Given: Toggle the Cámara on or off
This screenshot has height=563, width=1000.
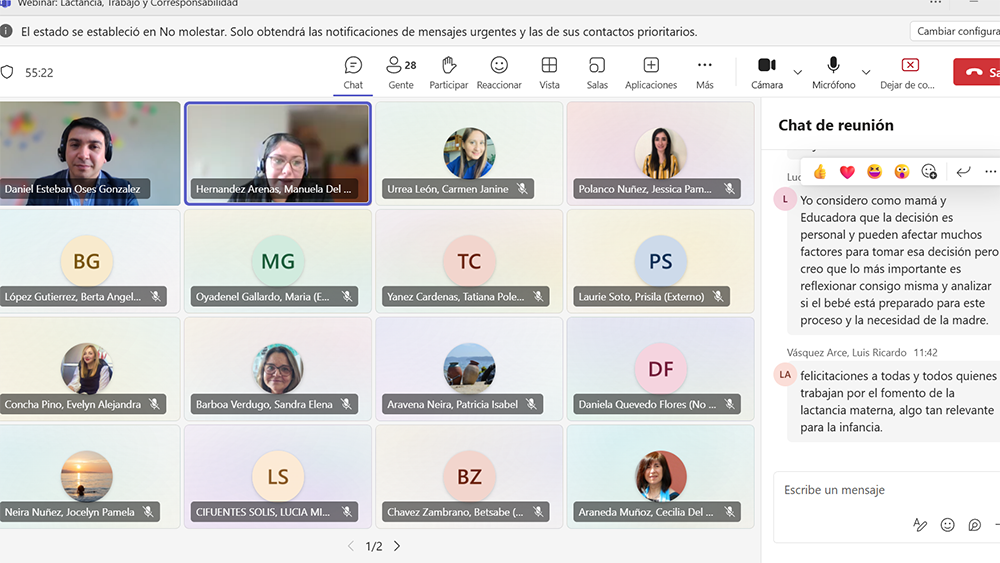Looking at the screenshot, I should [767, 72].
